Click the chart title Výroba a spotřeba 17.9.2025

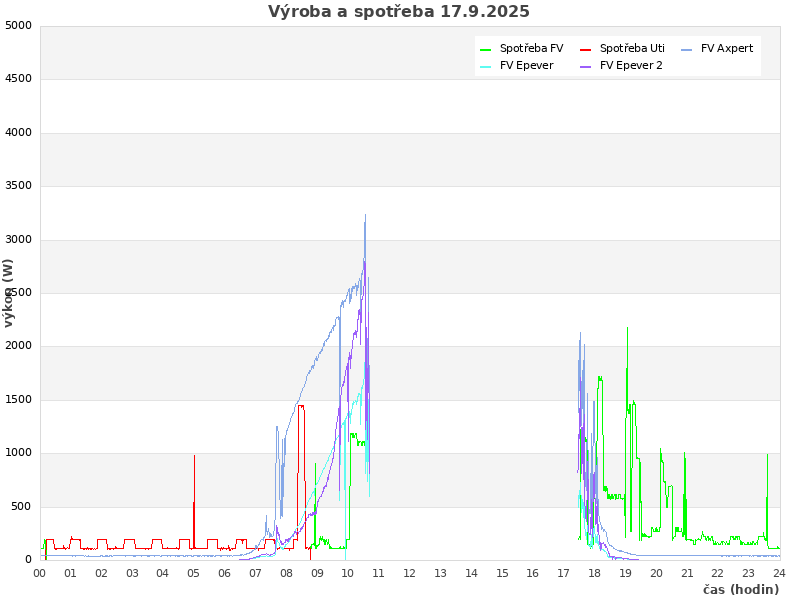point(399,12)
